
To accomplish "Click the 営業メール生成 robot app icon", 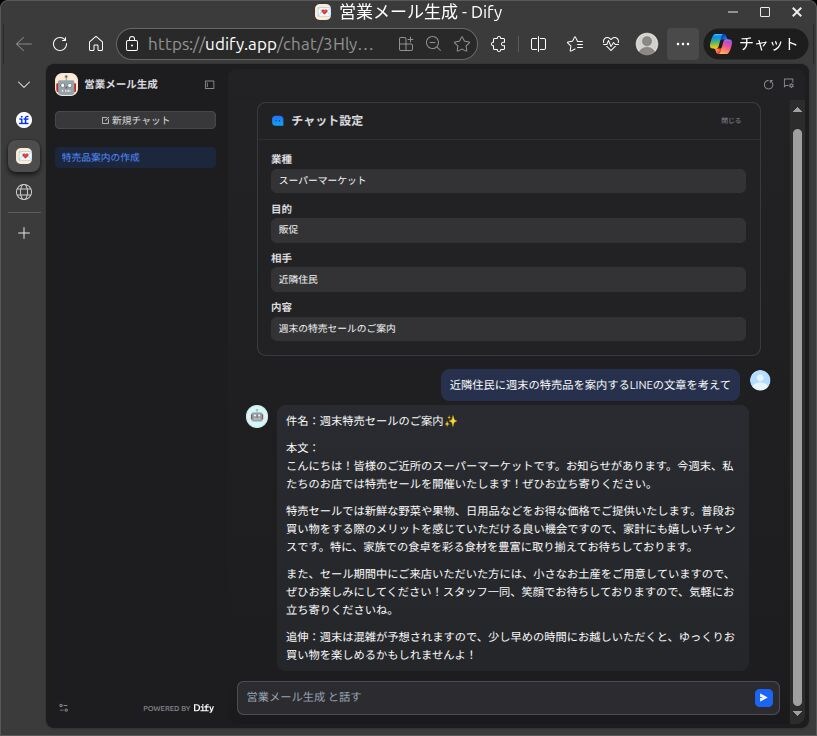I will 66,84.
